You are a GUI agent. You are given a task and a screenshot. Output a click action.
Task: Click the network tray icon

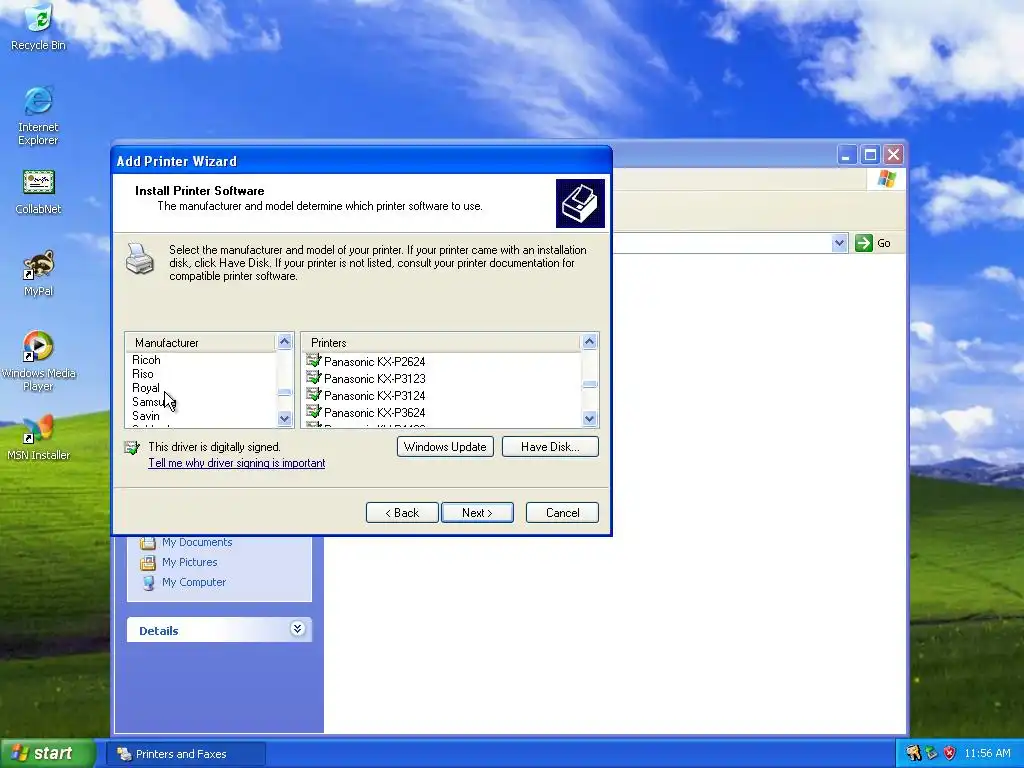pos(932,753)
